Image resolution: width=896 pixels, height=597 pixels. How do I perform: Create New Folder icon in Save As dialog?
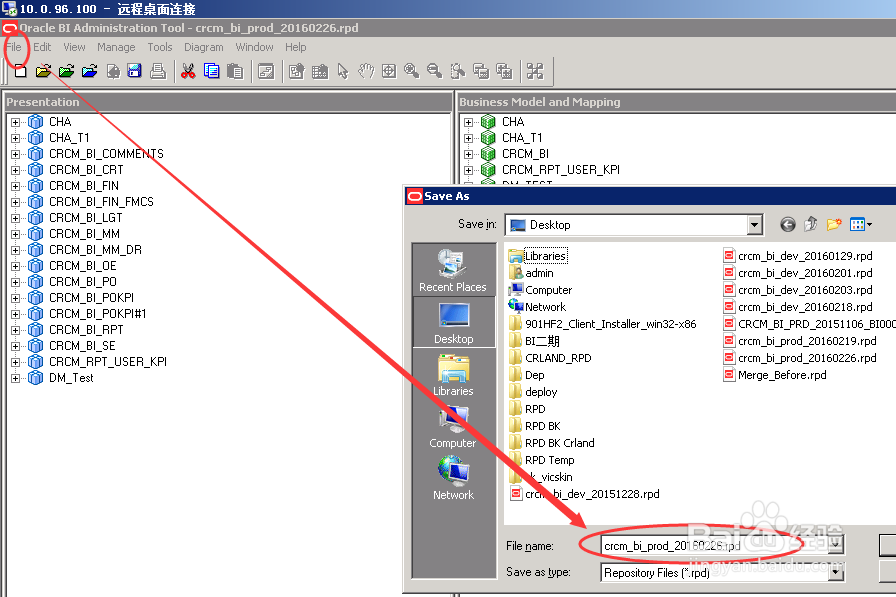(x=834, y=225)
